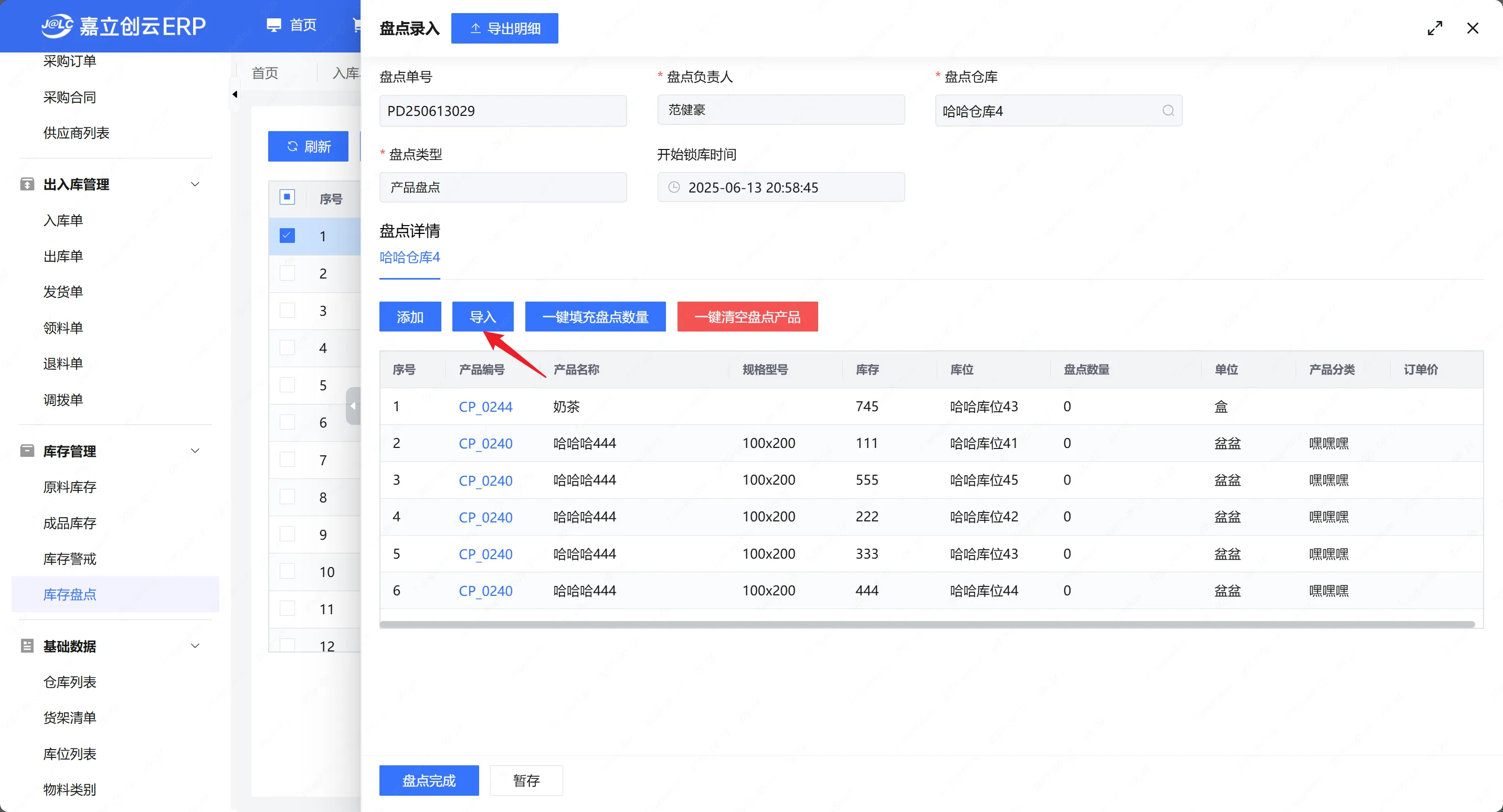The width and height of the screenshot is (1503, 812).
Task: Click the 库存管理 section icon
Action: click(27, 451)
